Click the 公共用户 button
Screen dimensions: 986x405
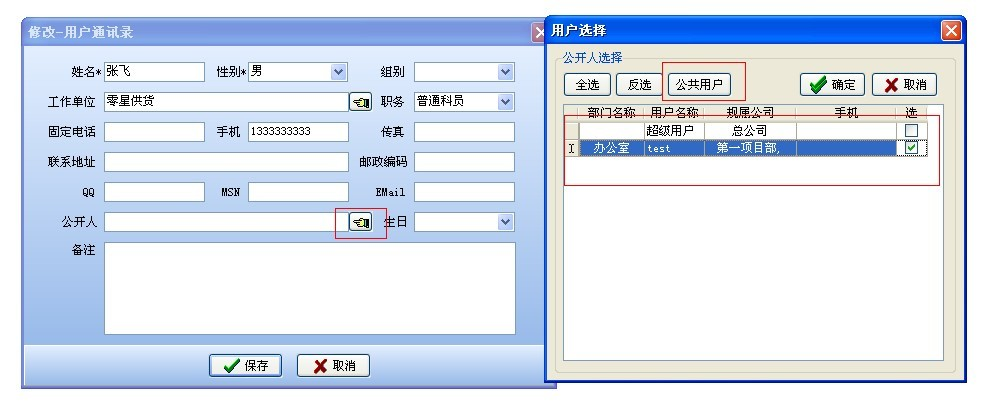click(699, 84)
